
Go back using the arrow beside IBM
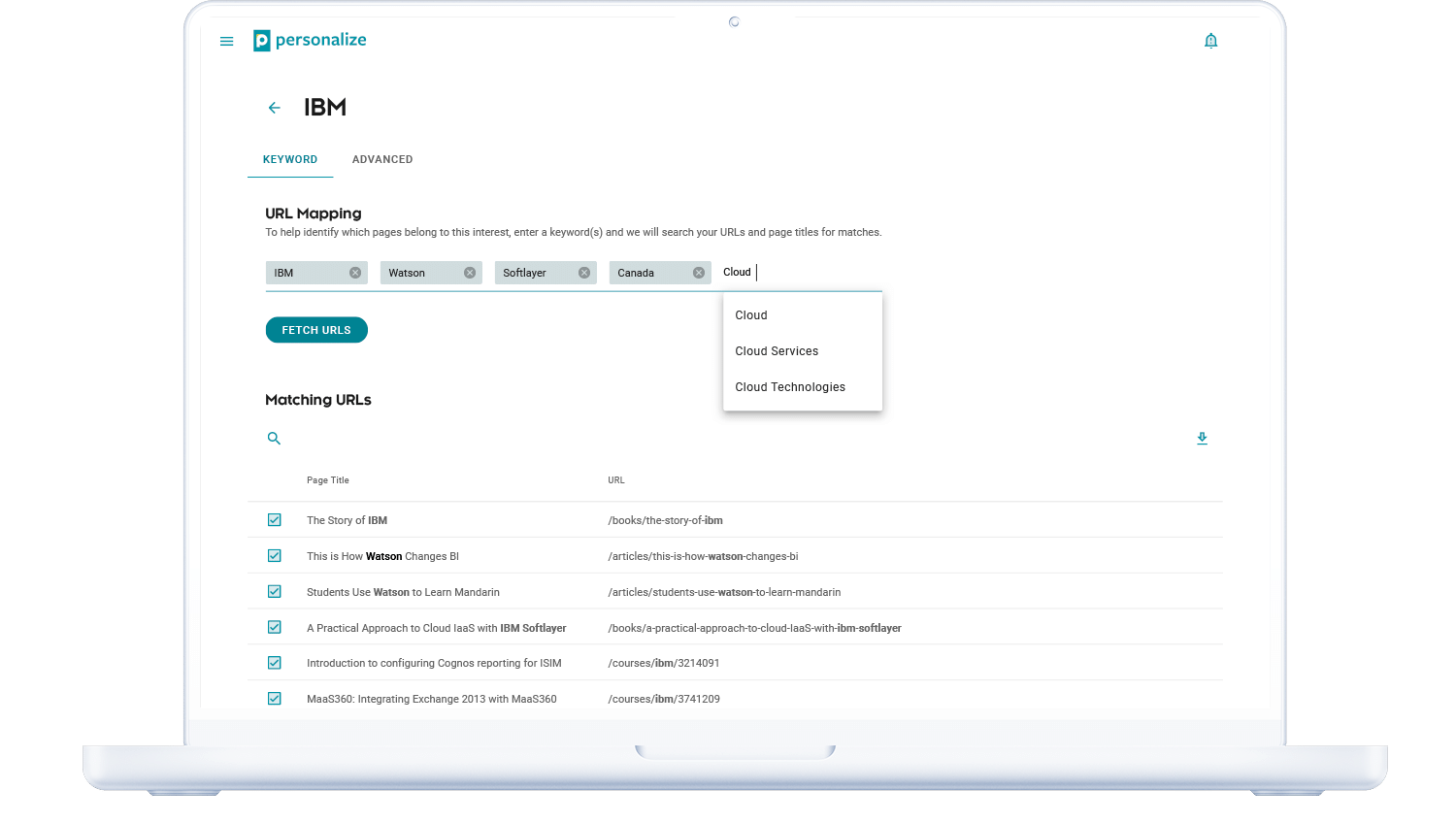tap(274, 108)
